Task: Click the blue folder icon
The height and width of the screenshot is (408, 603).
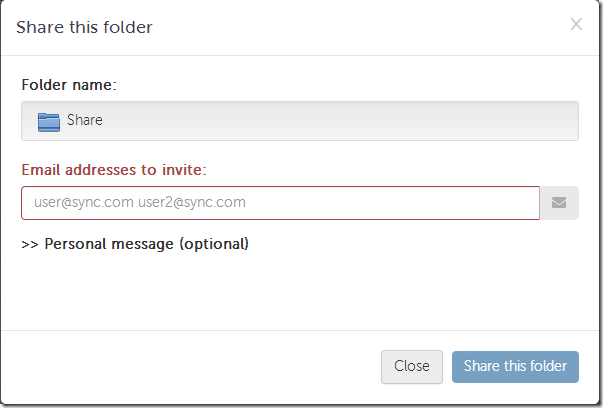Action: (x=49, y=121)
